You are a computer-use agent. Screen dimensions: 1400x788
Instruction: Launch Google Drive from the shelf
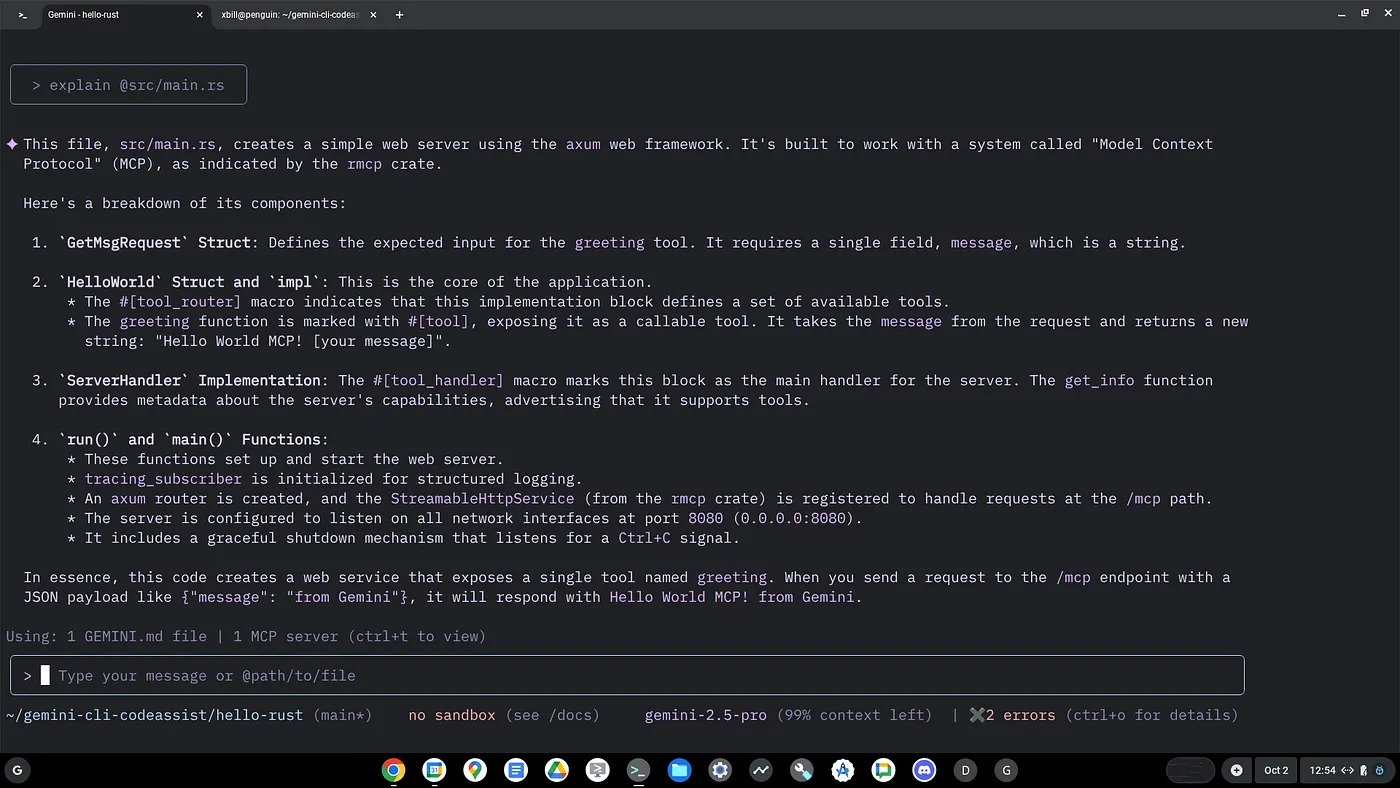click(556, 770)
